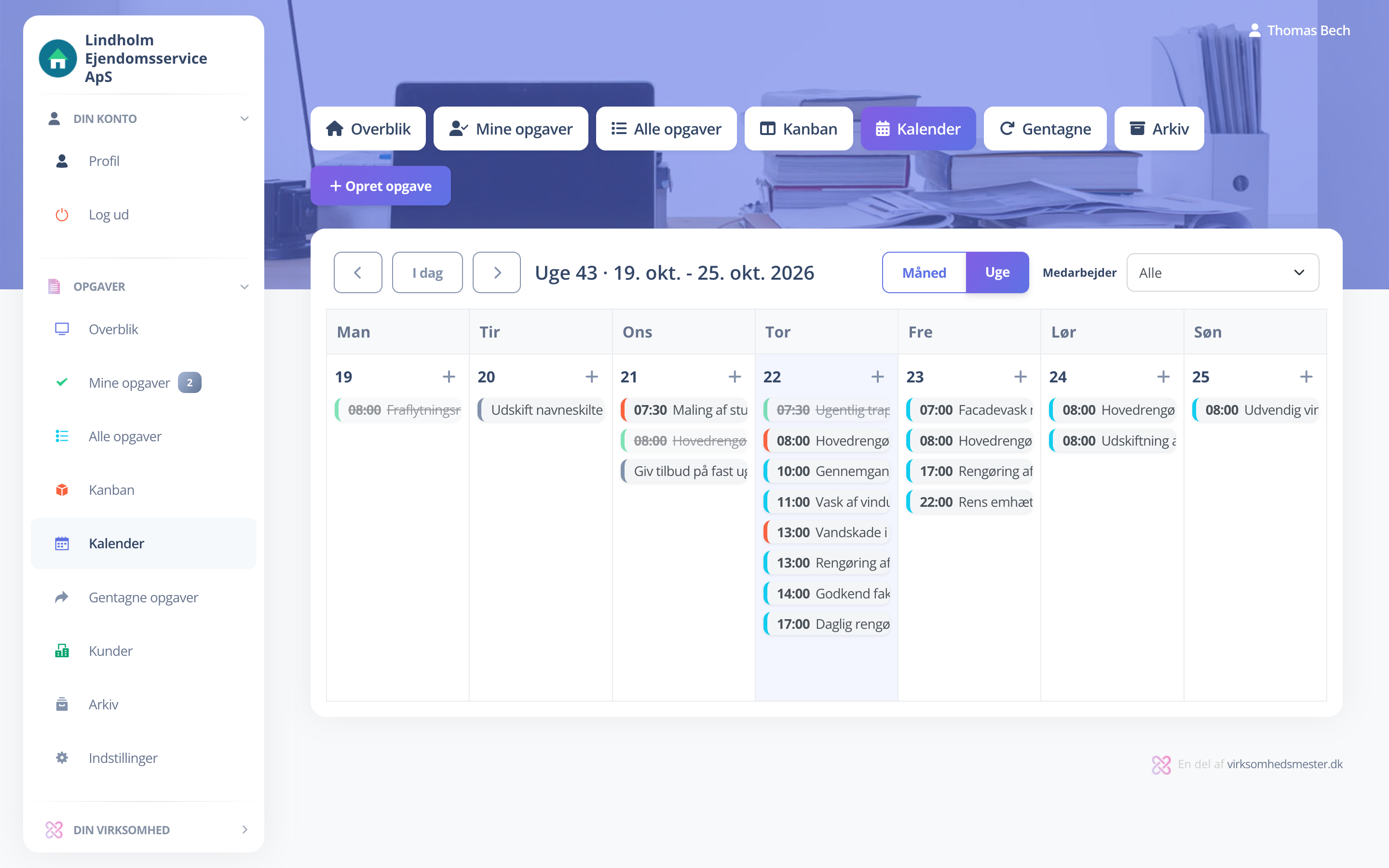
Task: Open the Gentagne tab
Action: tap(1045, 129)
